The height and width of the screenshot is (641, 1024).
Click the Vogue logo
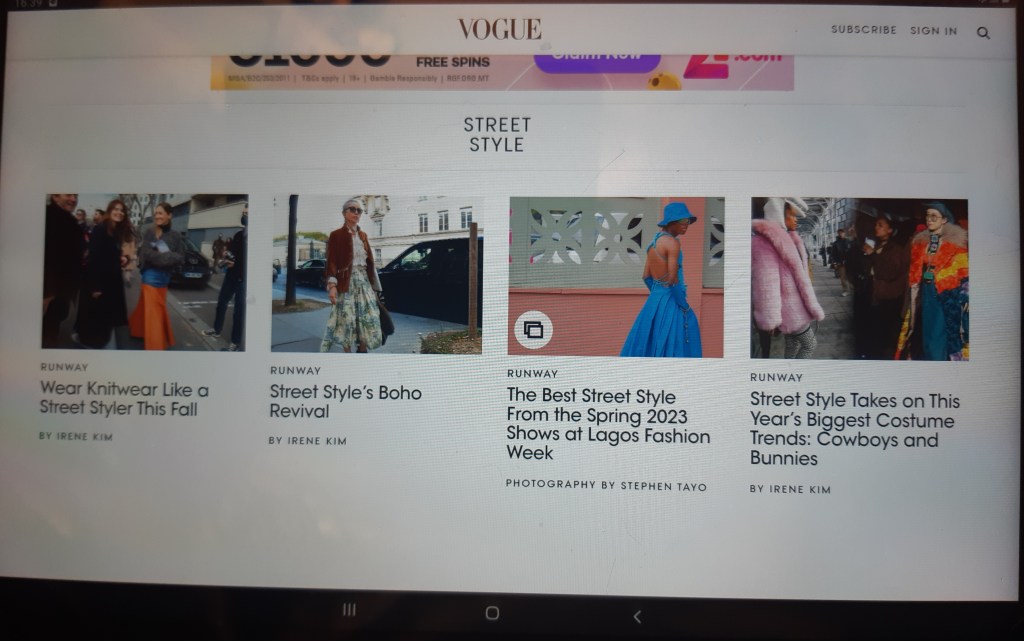click(499, 29)
